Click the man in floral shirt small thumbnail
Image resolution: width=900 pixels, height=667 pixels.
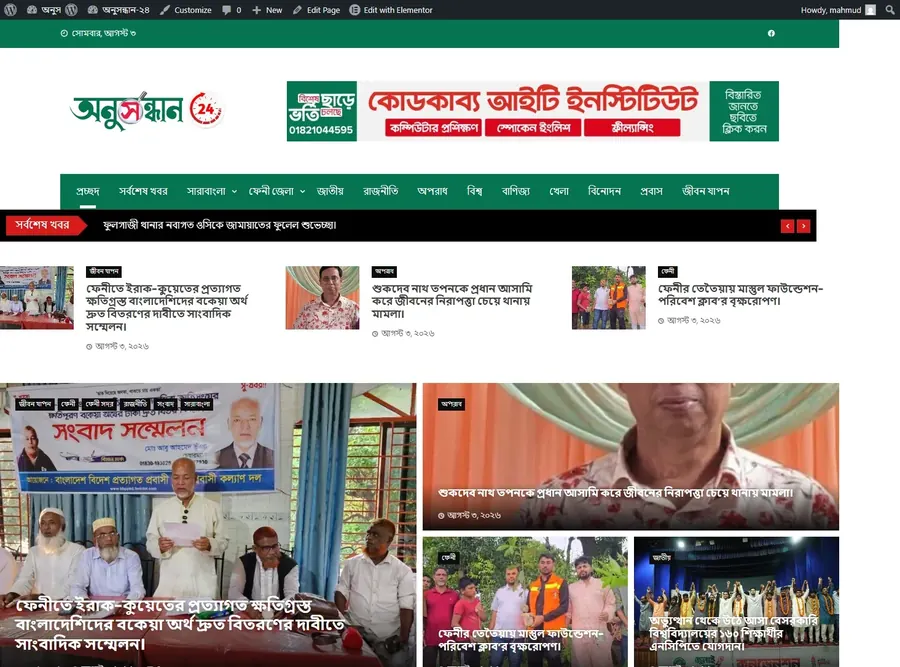click(323, 297)
